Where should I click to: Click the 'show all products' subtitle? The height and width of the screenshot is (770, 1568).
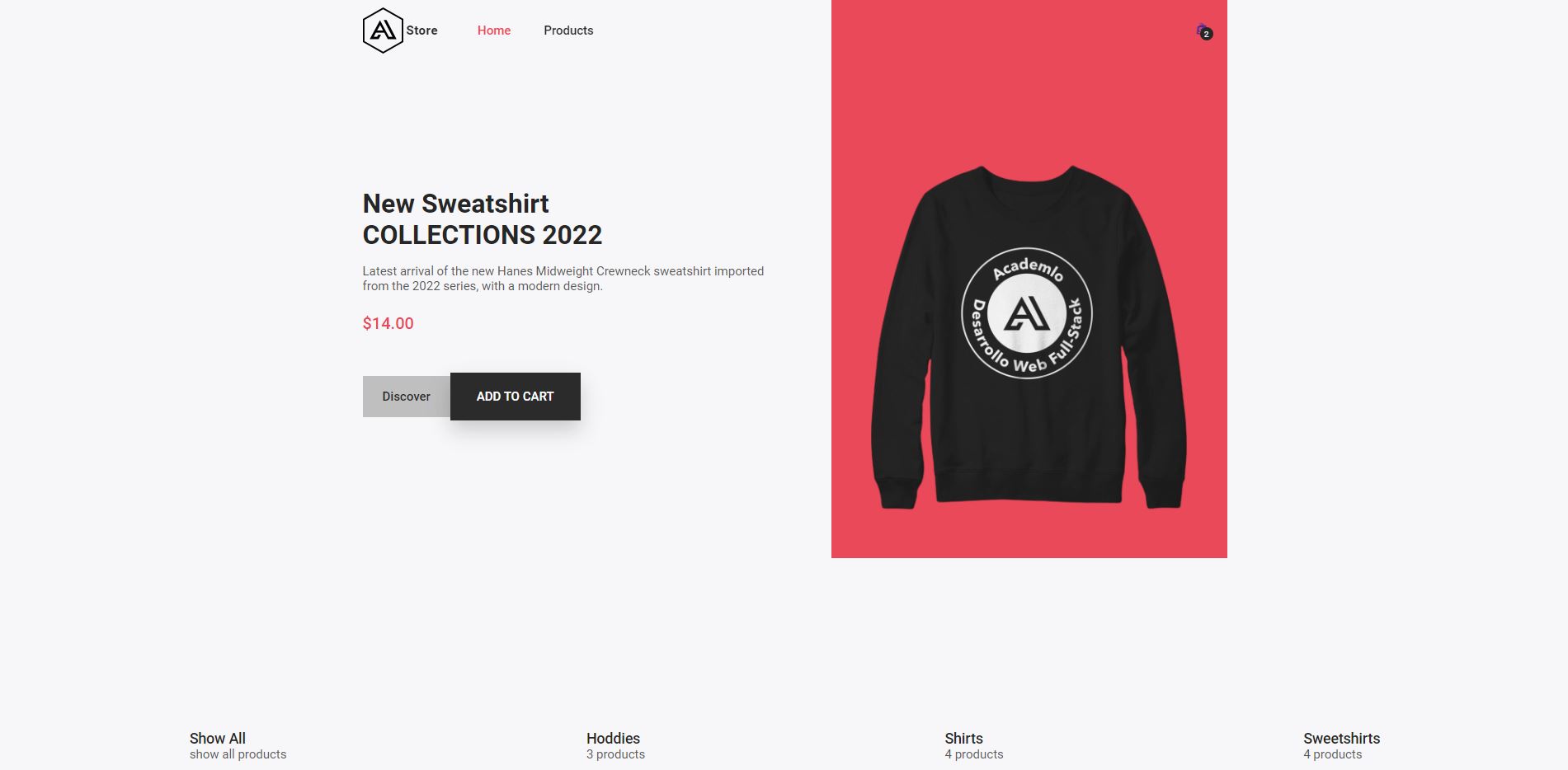click(x=238, y=754)
